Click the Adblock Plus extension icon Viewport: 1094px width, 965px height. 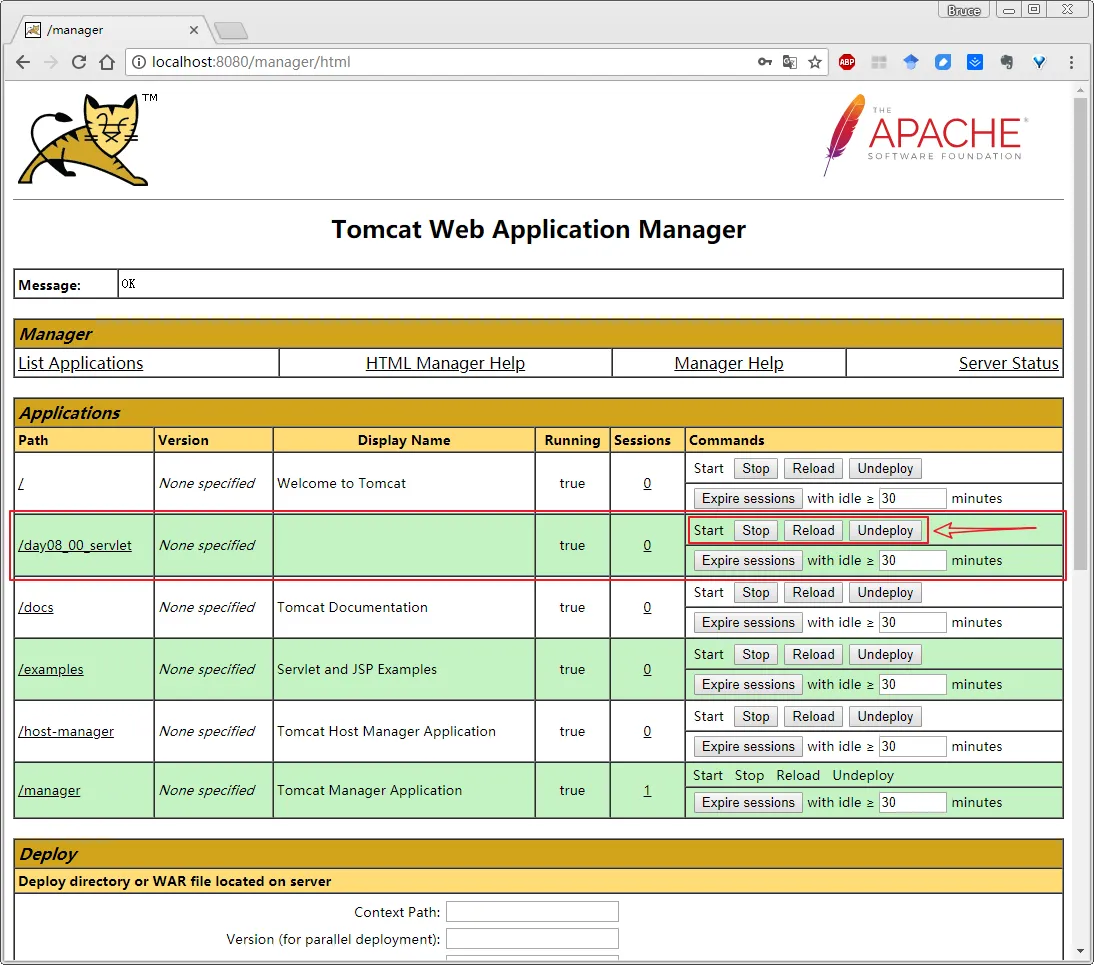pyautogui.click(x=847, y=62)
